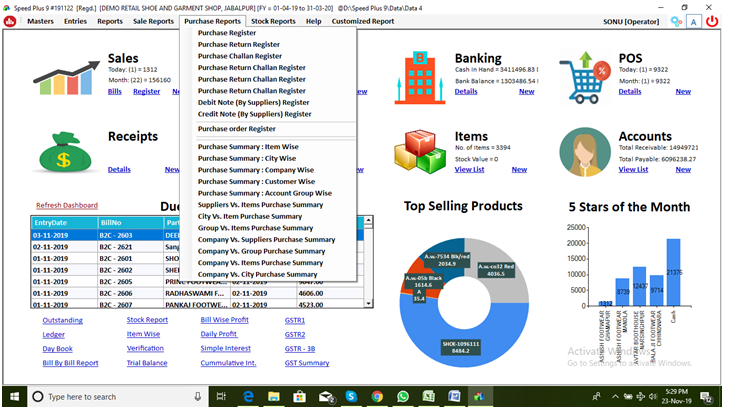Image resolution: width=741 pixels, height=408 pixels.
Task: Open WhatsApp from the taskbar
Action: 403,396
